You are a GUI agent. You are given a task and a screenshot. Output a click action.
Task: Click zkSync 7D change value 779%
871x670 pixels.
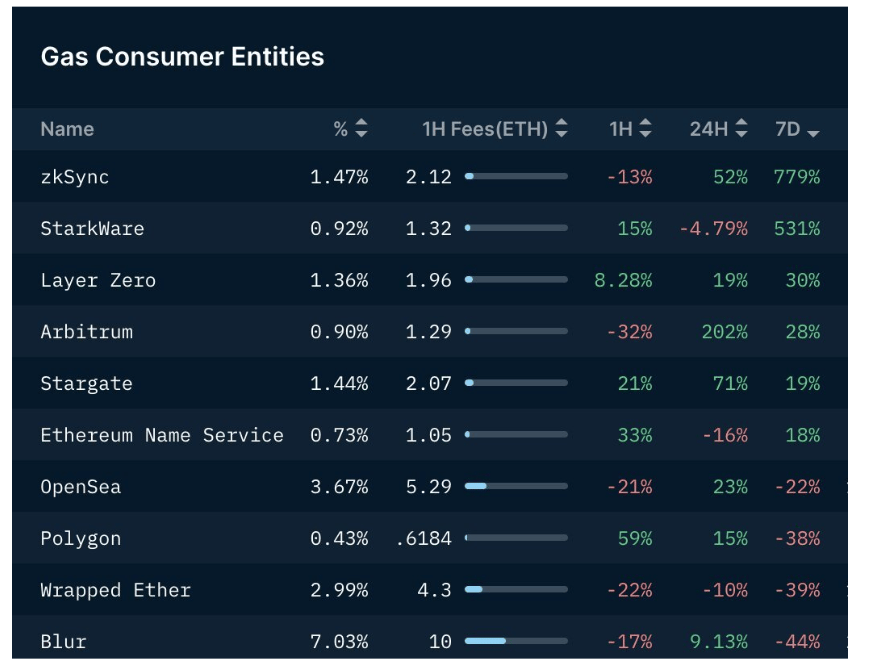(x=796, y=177)
